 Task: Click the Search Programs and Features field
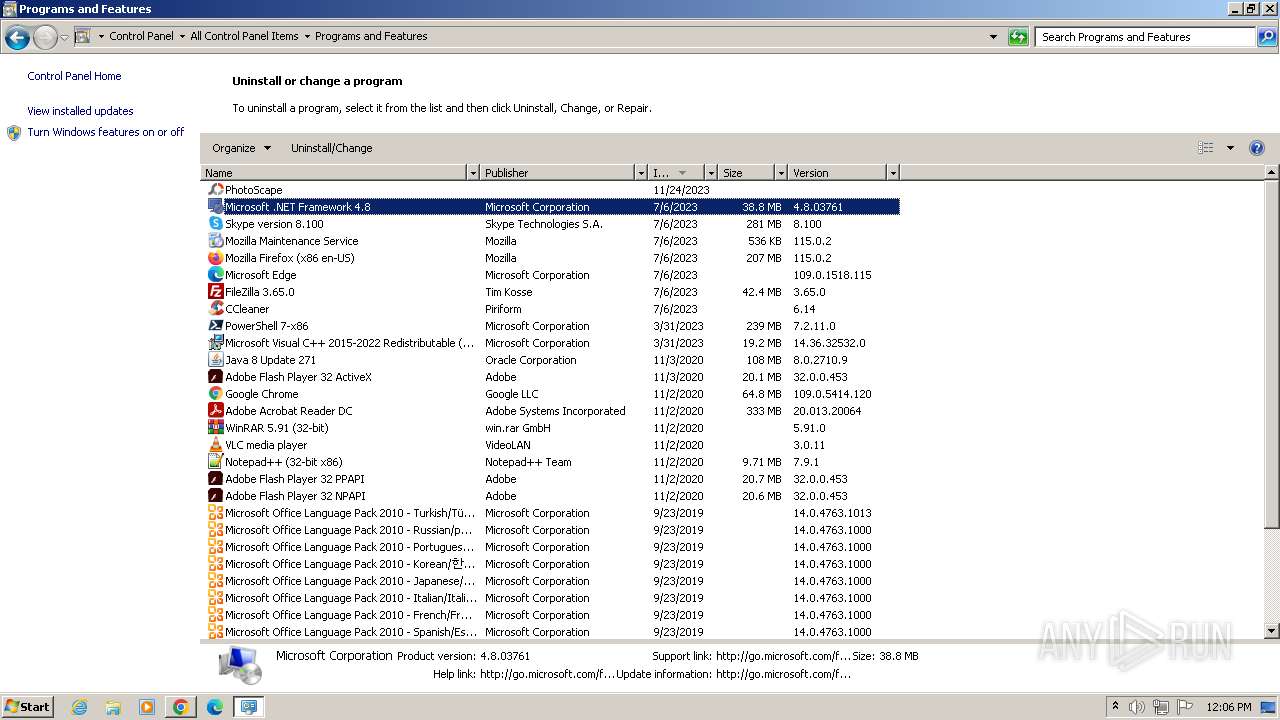1146,37
